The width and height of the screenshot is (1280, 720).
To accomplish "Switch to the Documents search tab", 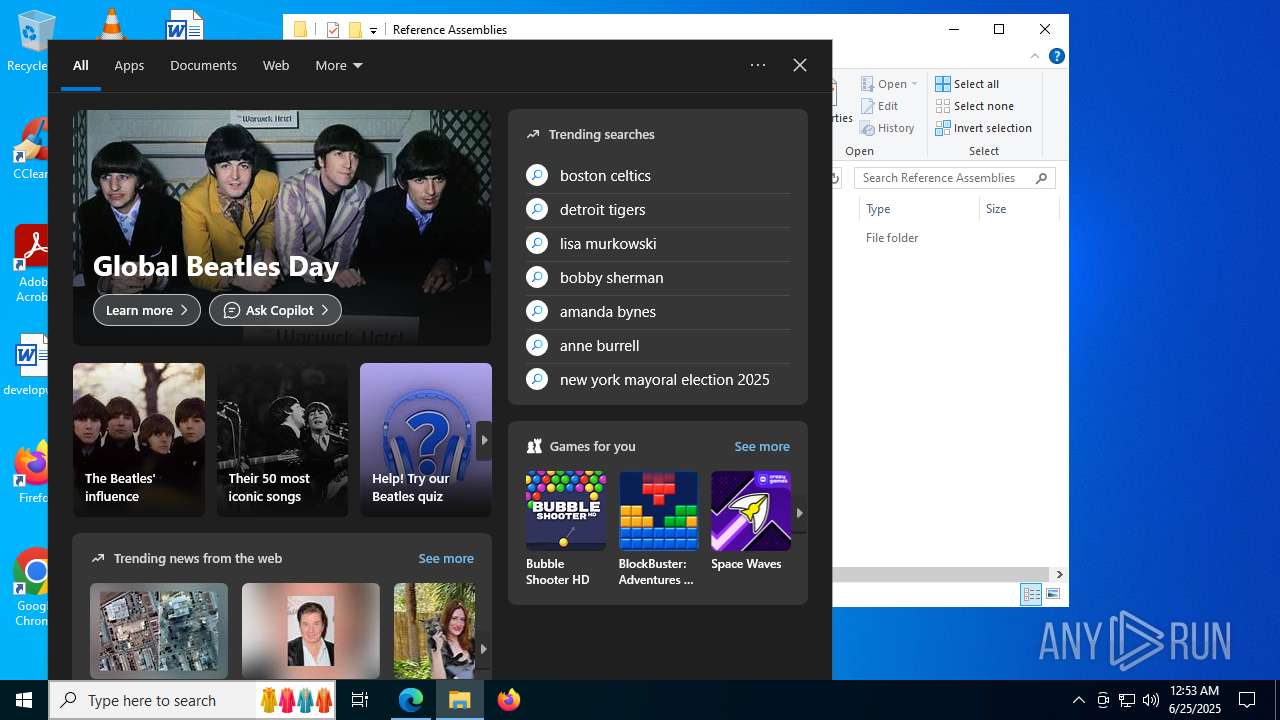I will click(x=203, y=65).
